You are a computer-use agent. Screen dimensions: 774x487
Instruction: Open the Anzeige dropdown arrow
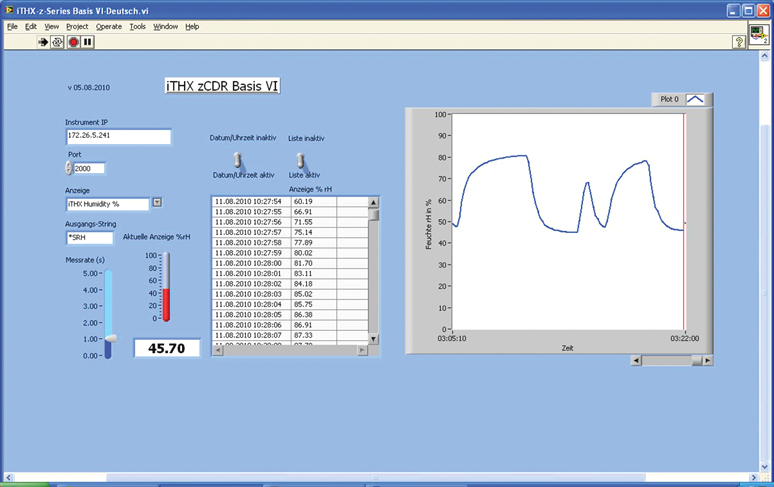157,202
